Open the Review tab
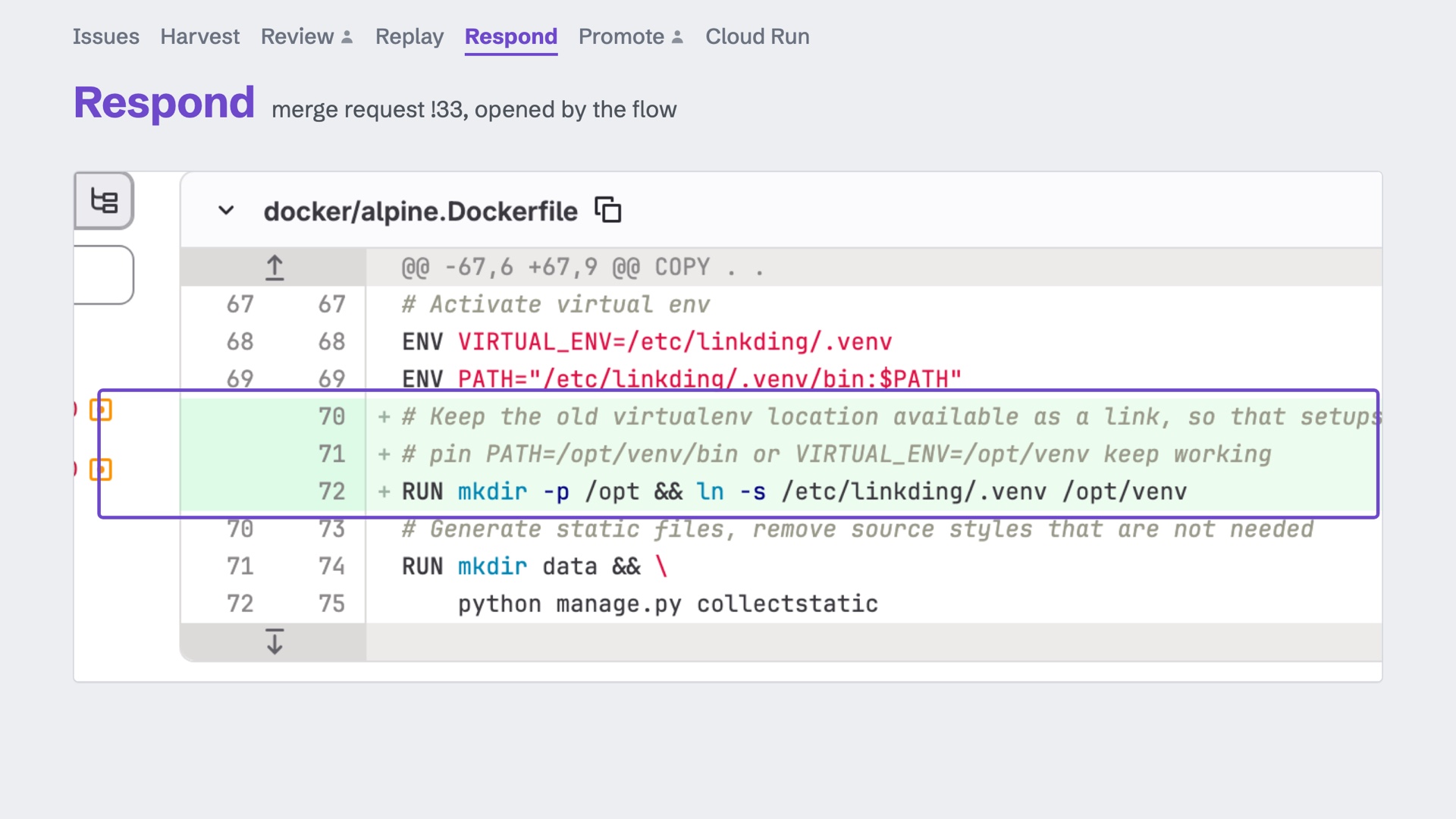 tap(297, 36)
